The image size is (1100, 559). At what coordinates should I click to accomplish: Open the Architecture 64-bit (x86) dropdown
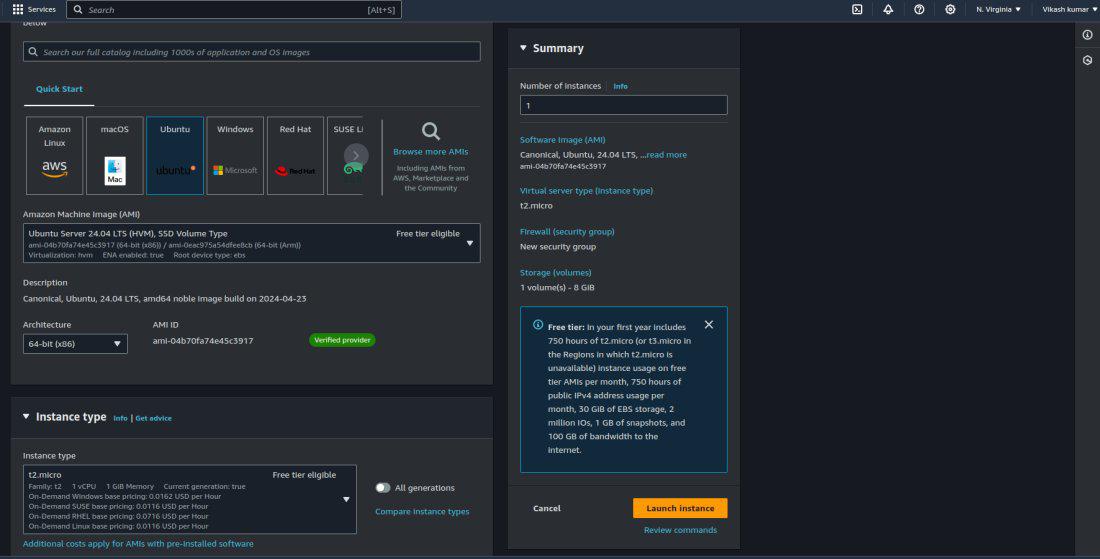tap(75, 344)
